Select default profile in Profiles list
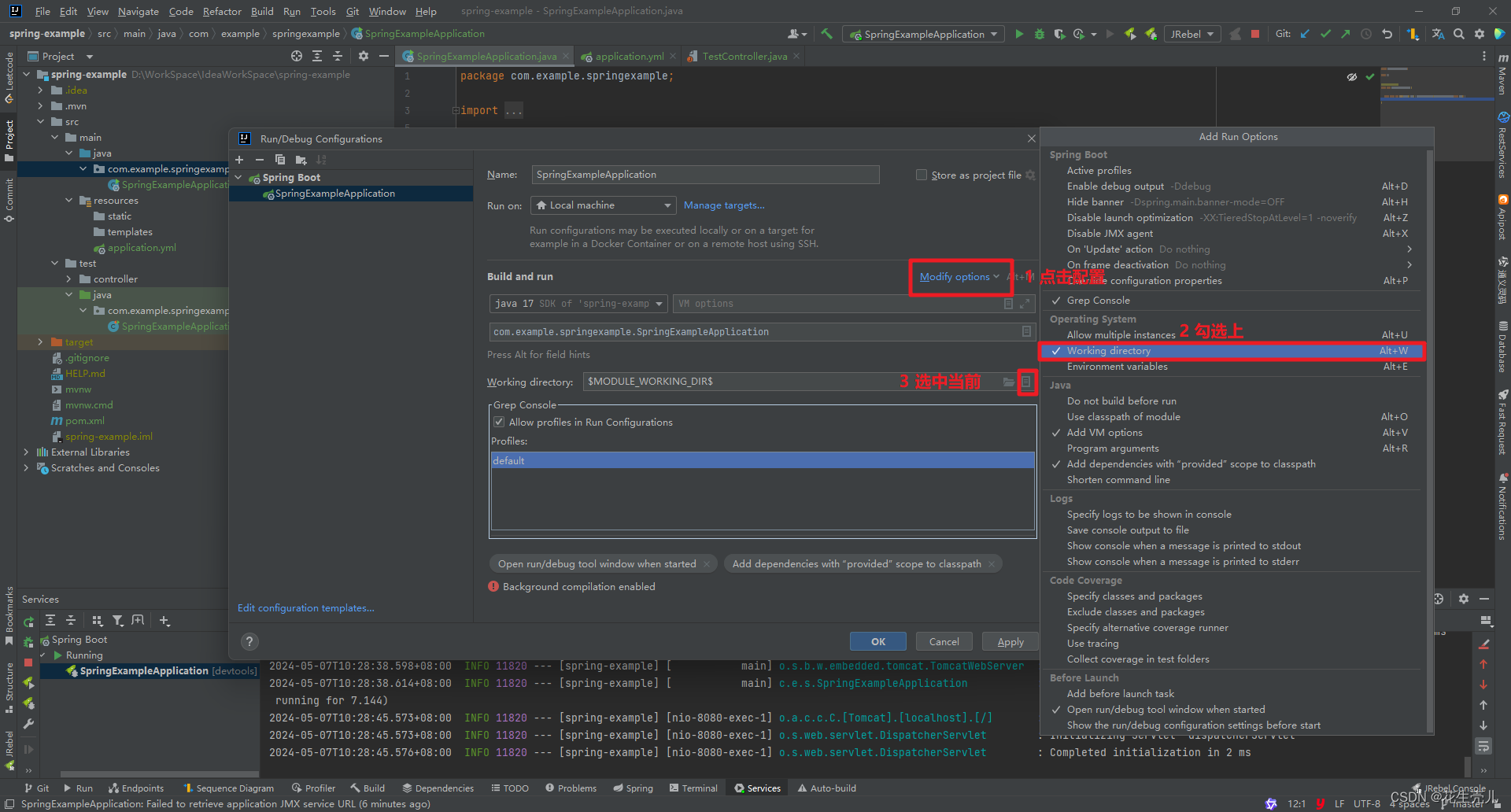This screenshot has width=1511, height=812. click(763, 461)
